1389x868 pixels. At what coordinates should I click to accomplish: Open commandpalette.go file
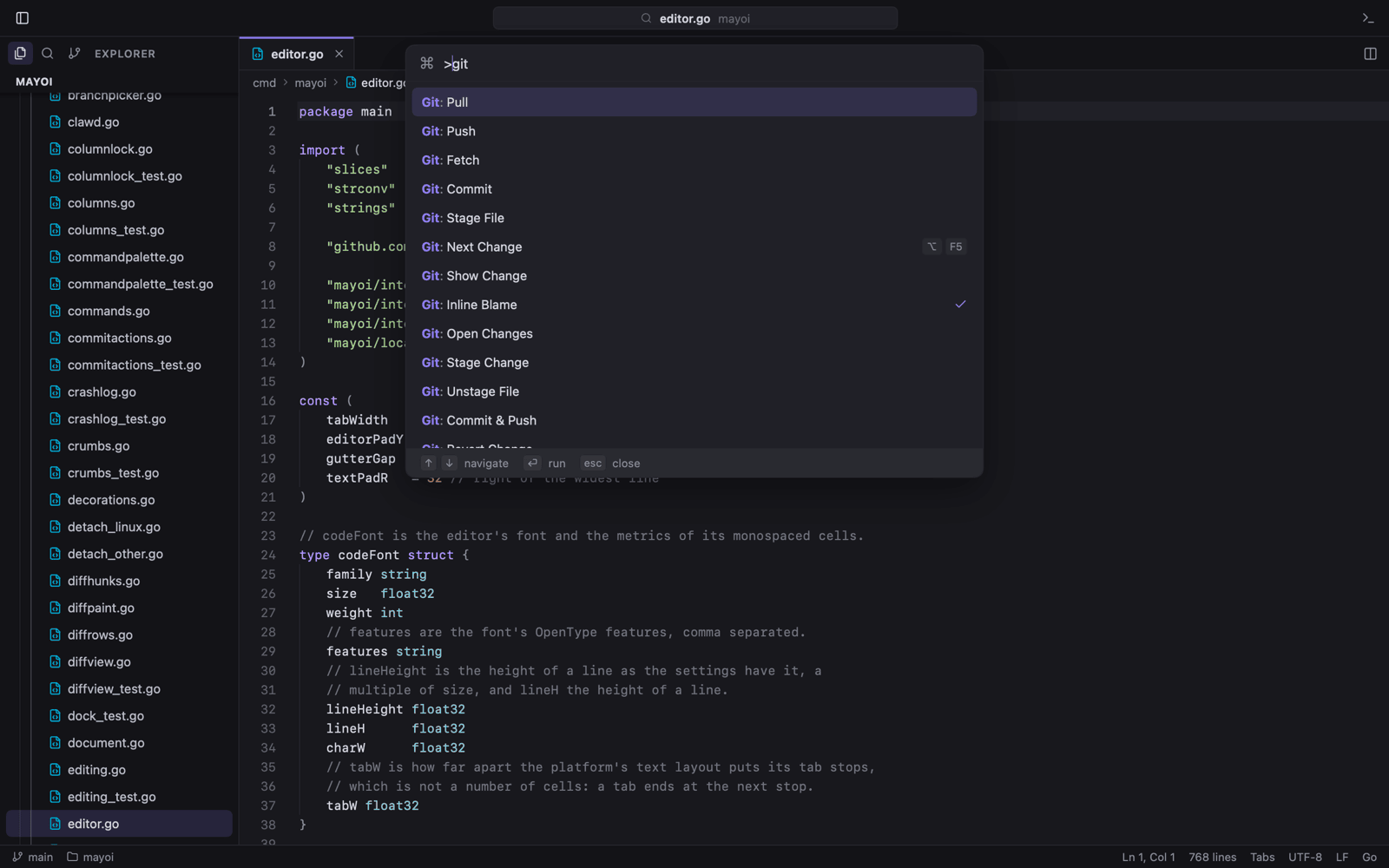click(119, 257)
